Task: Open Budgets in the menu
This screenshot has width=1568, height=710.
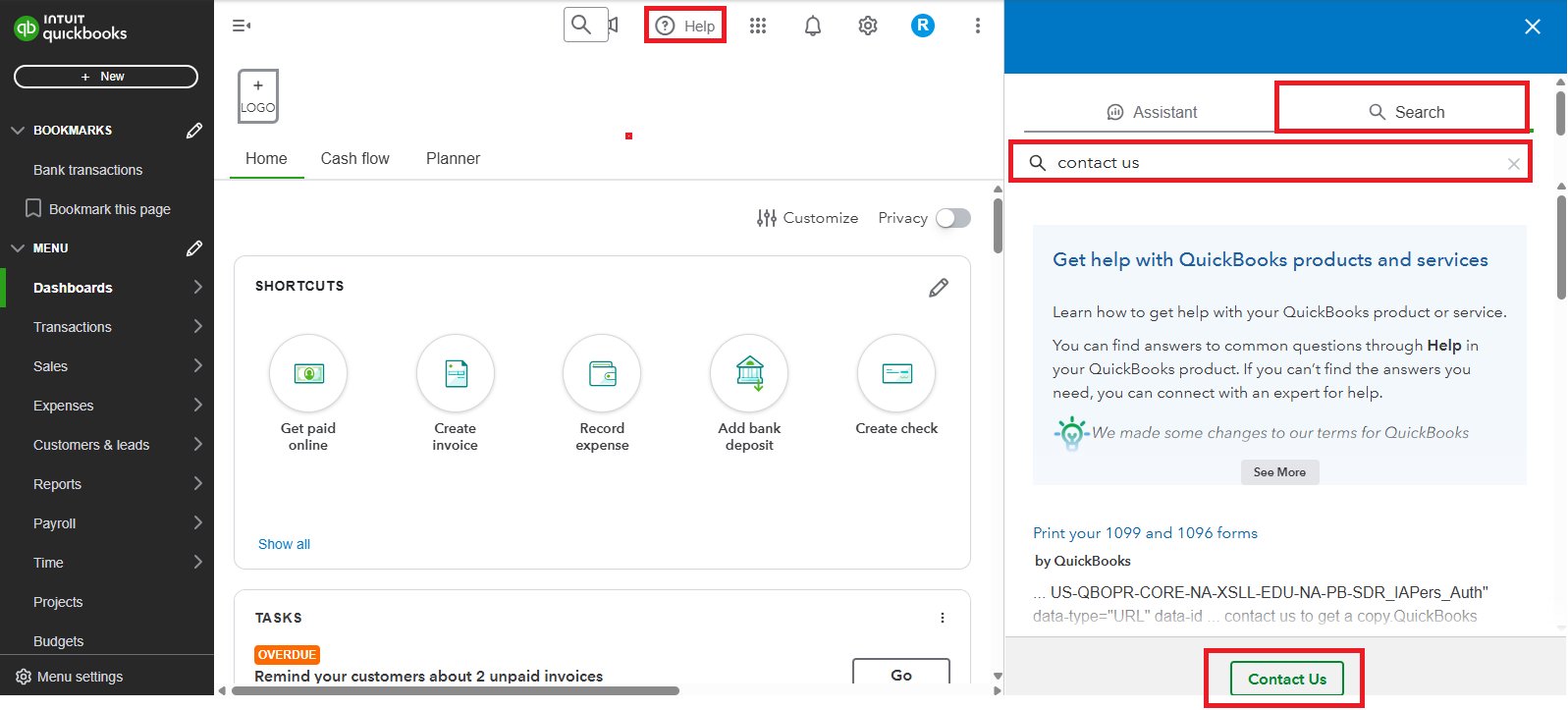Action: pos(59,641)
